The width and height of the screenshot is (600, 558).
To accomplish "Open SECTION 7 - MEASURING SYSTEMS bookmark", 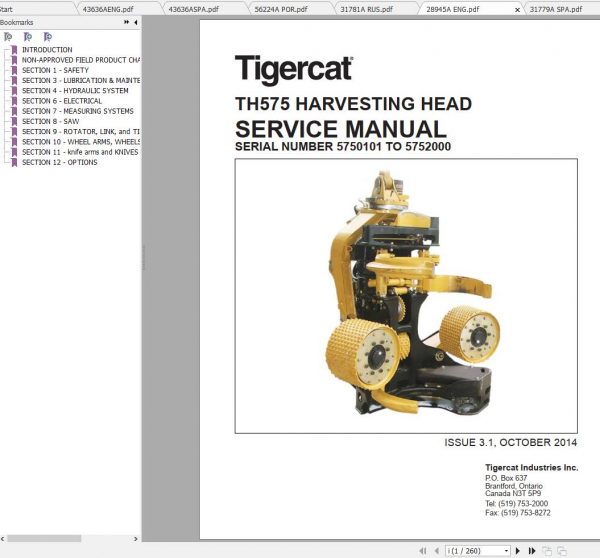I will [78, 111].
